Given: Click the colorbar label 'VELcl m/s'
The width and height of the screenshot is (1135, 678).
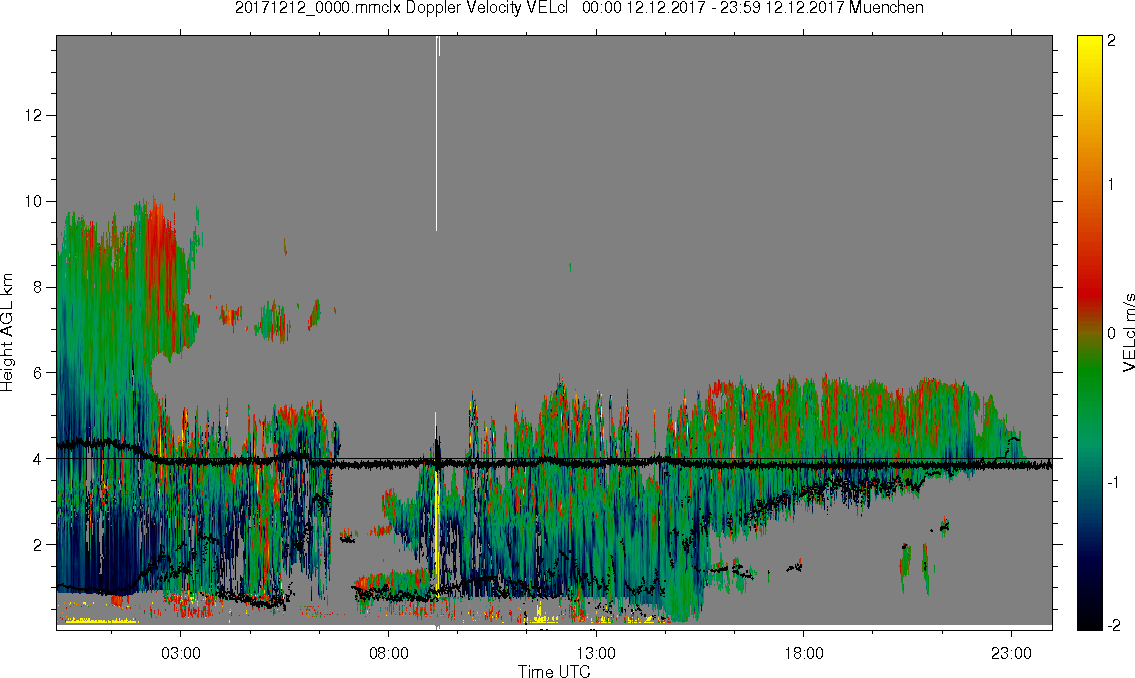Looking at the screenshot, I should [x=1128, y=333].
